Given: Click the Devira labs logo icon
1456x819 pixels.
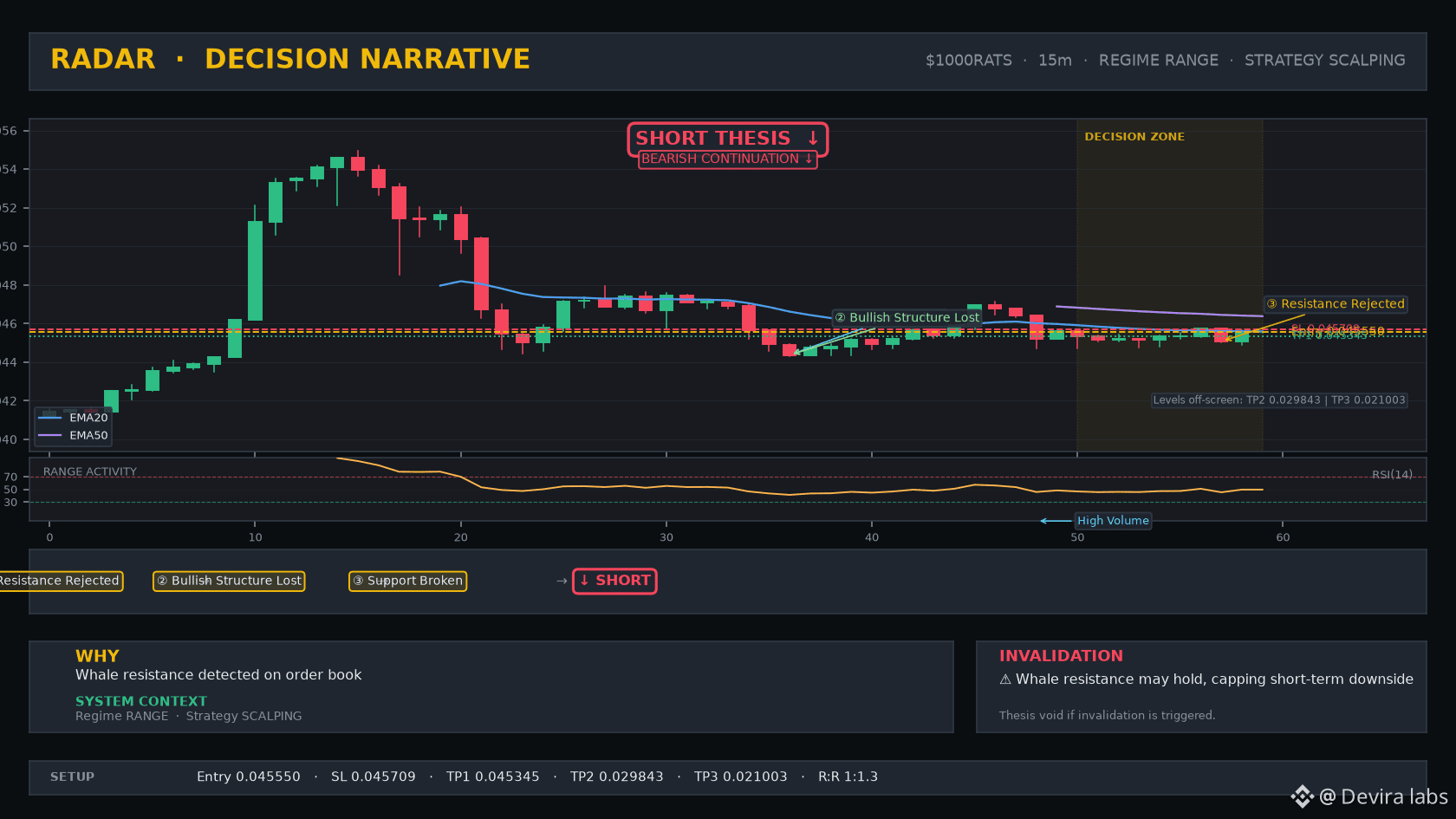Looking at the screenshot, I should 1303,796.
